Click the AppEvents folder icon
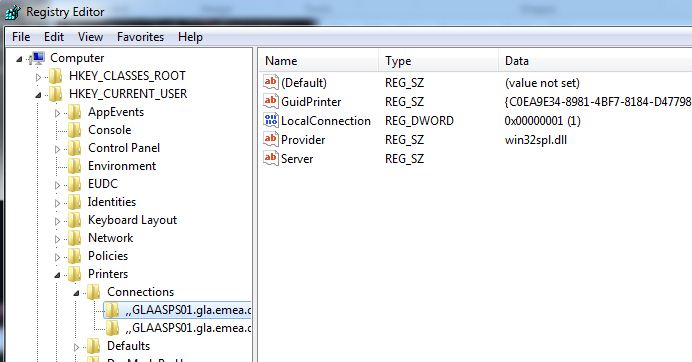692x362 pixels. [x=75, y=112]
